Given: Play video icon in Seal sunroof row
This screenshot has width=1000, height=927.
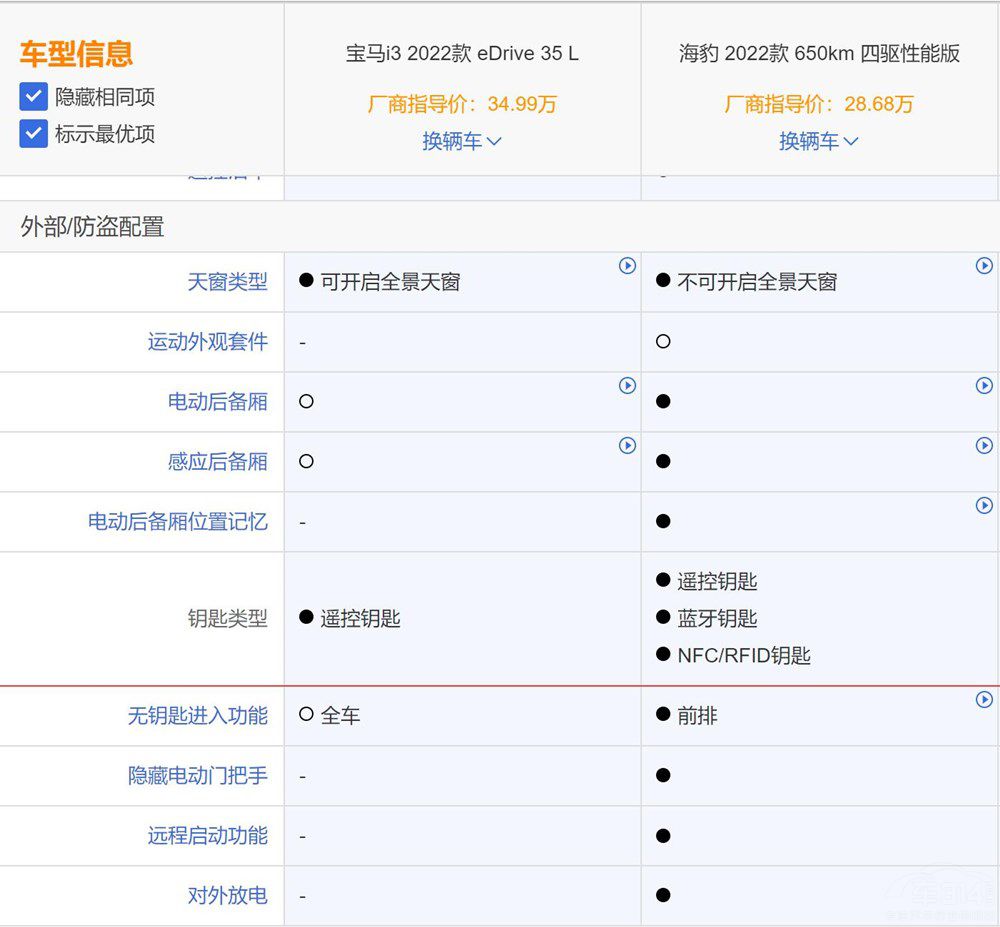Looking at the screenshot, I should tap(984, 266).
